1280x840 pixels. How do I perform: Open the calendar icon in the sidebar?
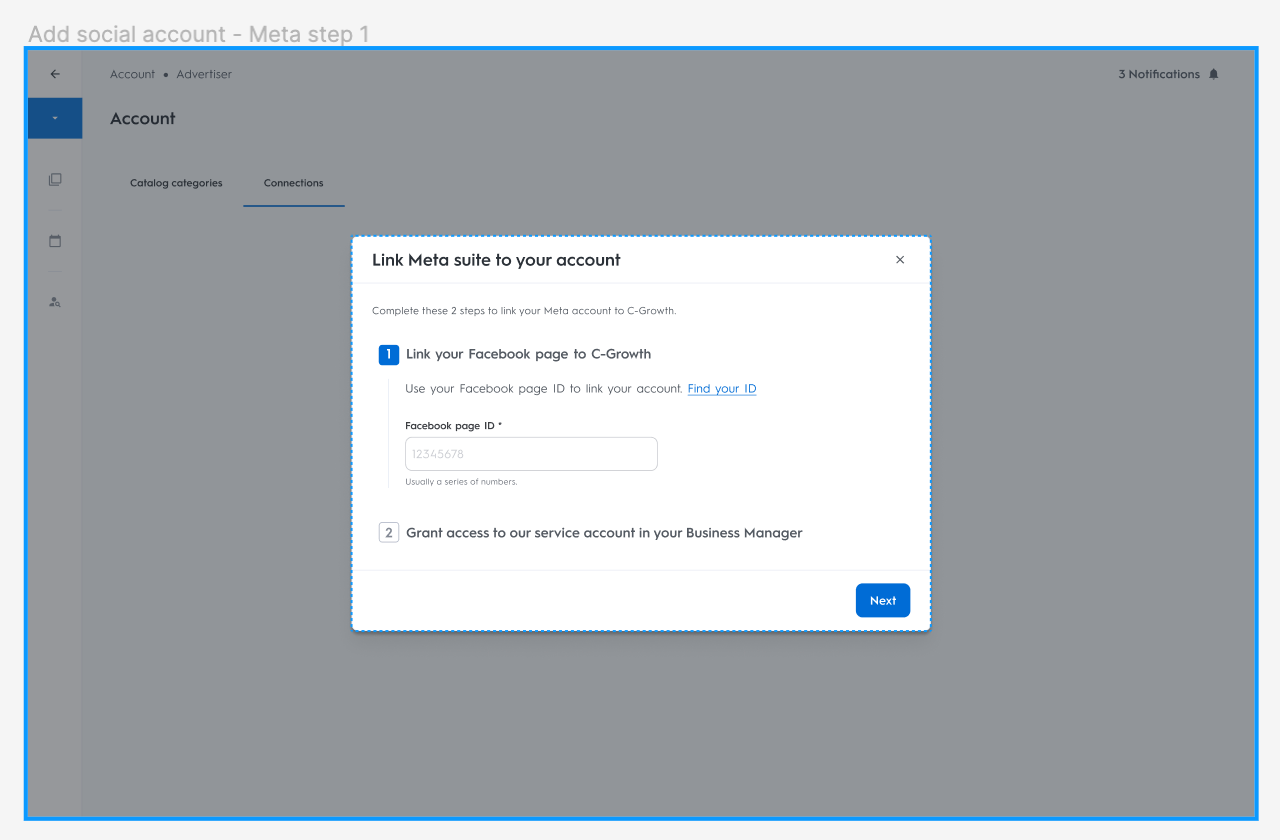(x=55, y=241)
